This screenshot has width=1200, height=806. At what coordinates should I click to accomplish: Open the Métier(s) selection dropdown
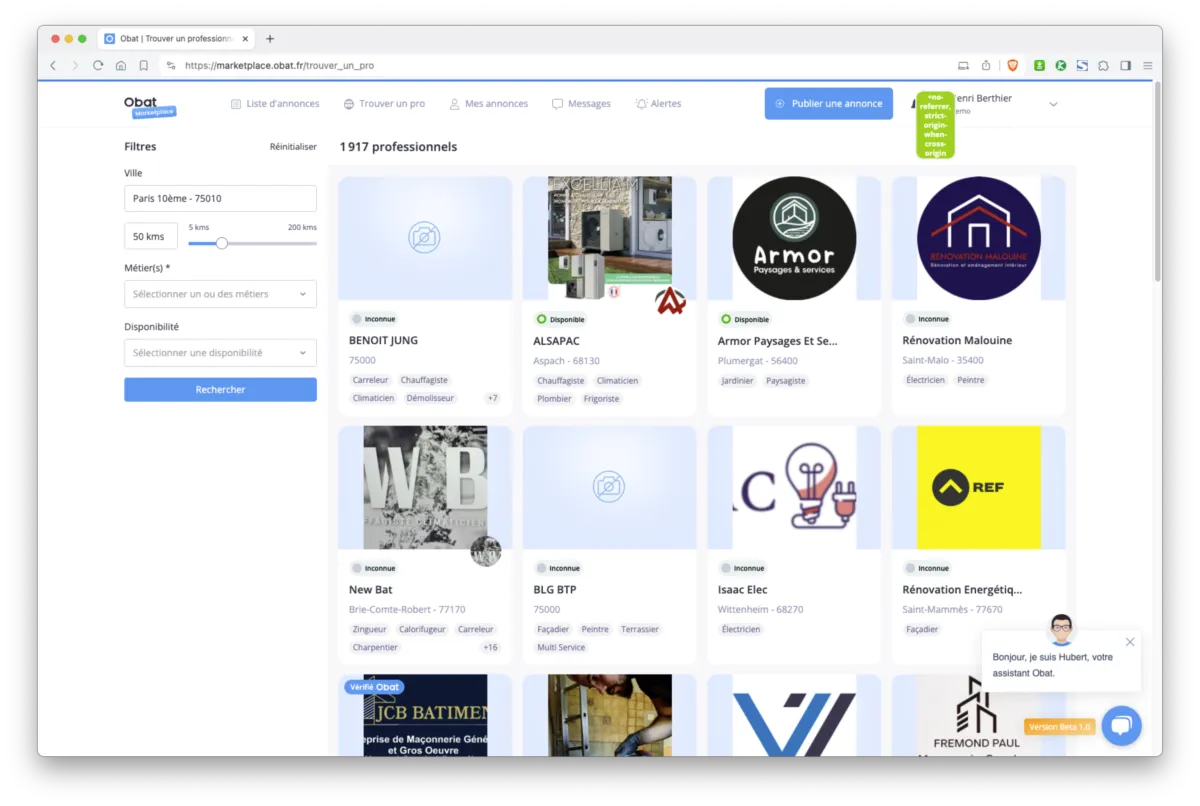220,294
